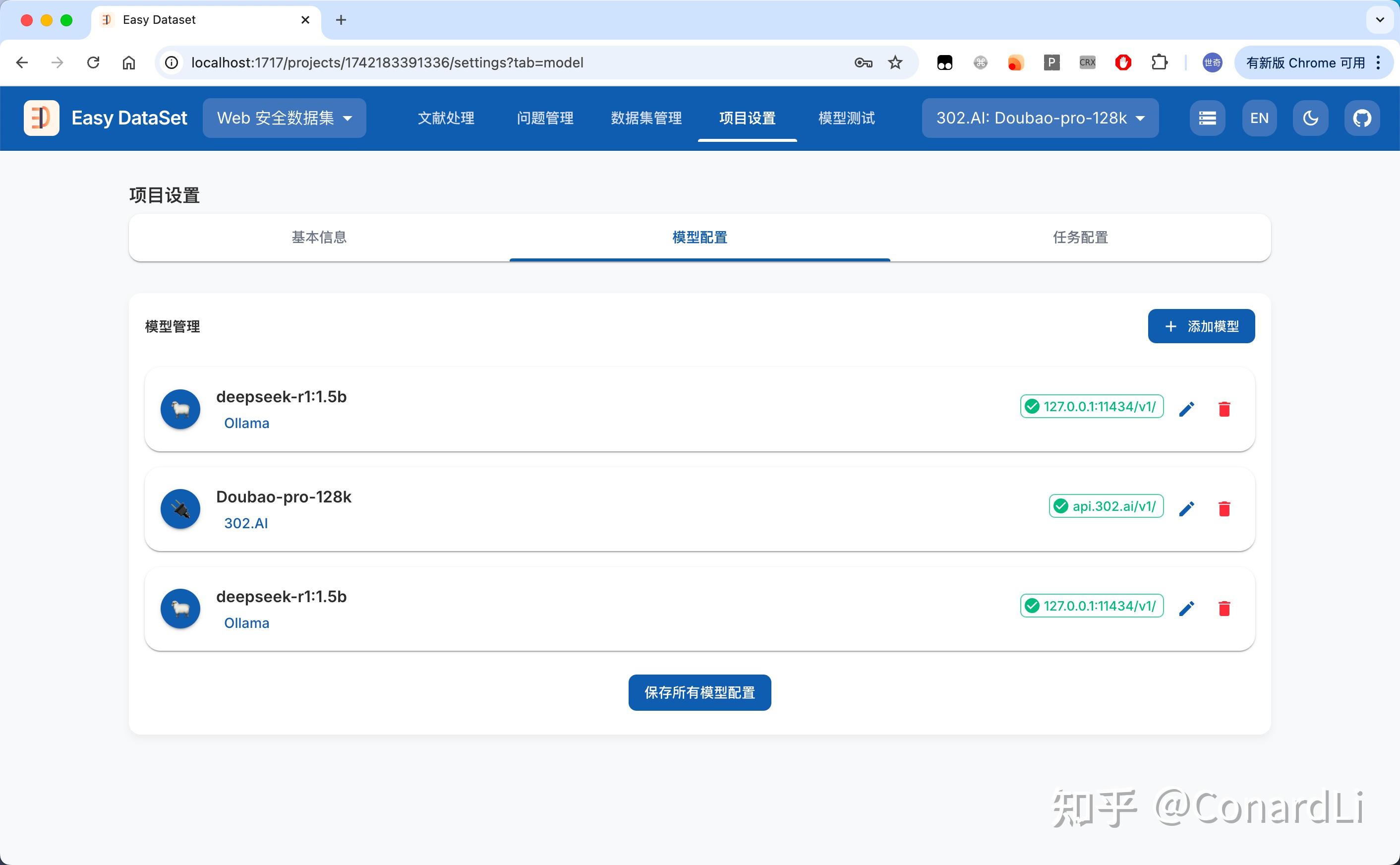This screenshot has width=1400, height=865.
Task: Switch interface language via EN icon
Action: pos(1259,118)
